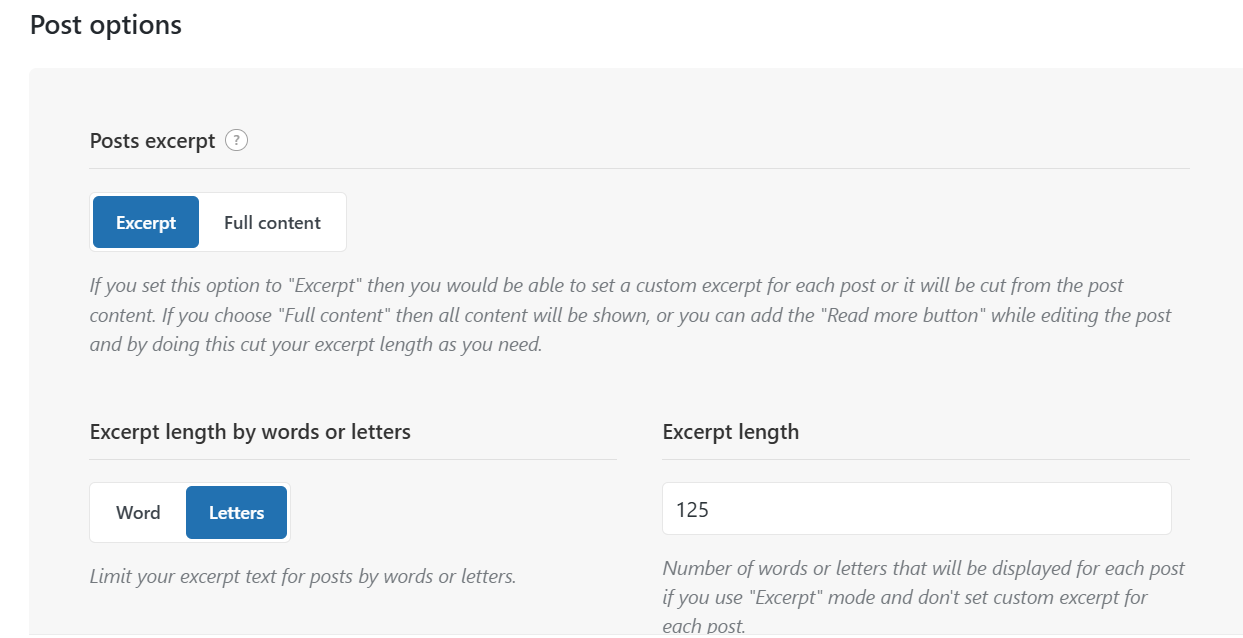
Task: Click the 'Number of words or letters' hint
Action: click(924, 597)
